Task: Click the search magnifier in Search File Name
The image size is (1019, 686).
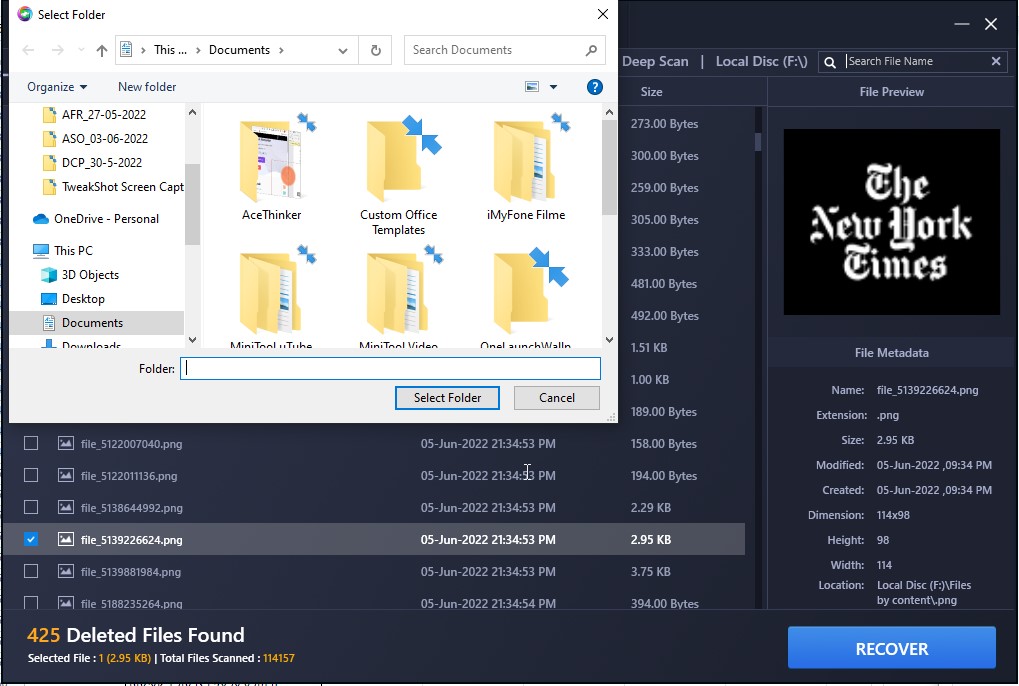Action: point(830,61)
